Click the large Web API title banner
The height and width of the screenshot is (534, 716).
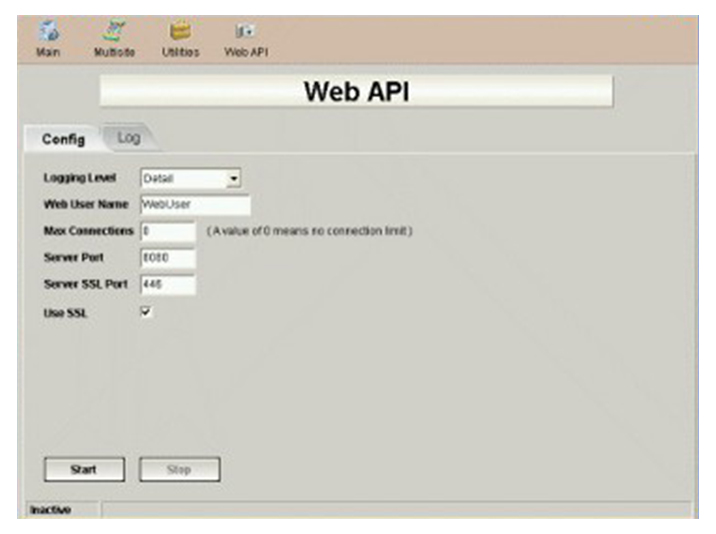click(x=356, y=92)
